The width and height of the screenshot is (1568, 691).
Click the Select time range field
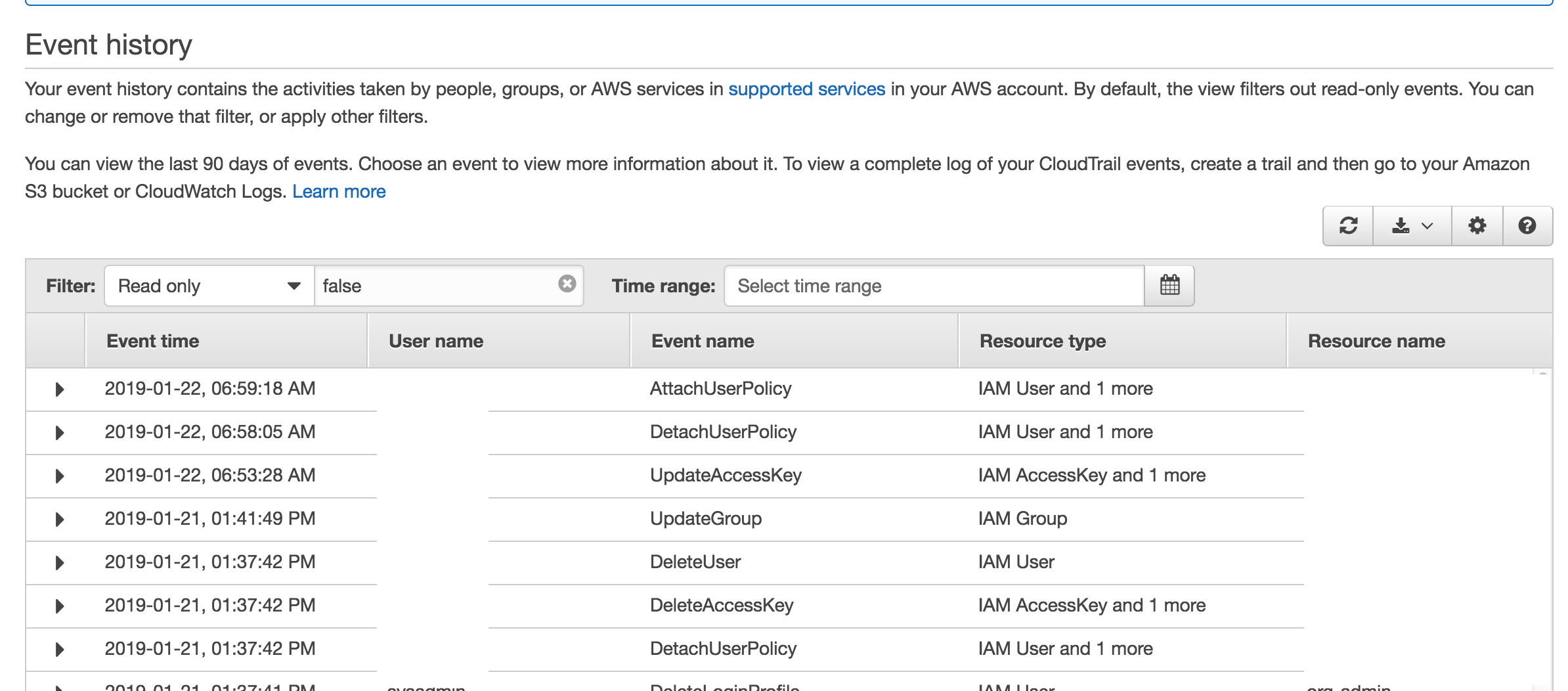coord(934,286)
